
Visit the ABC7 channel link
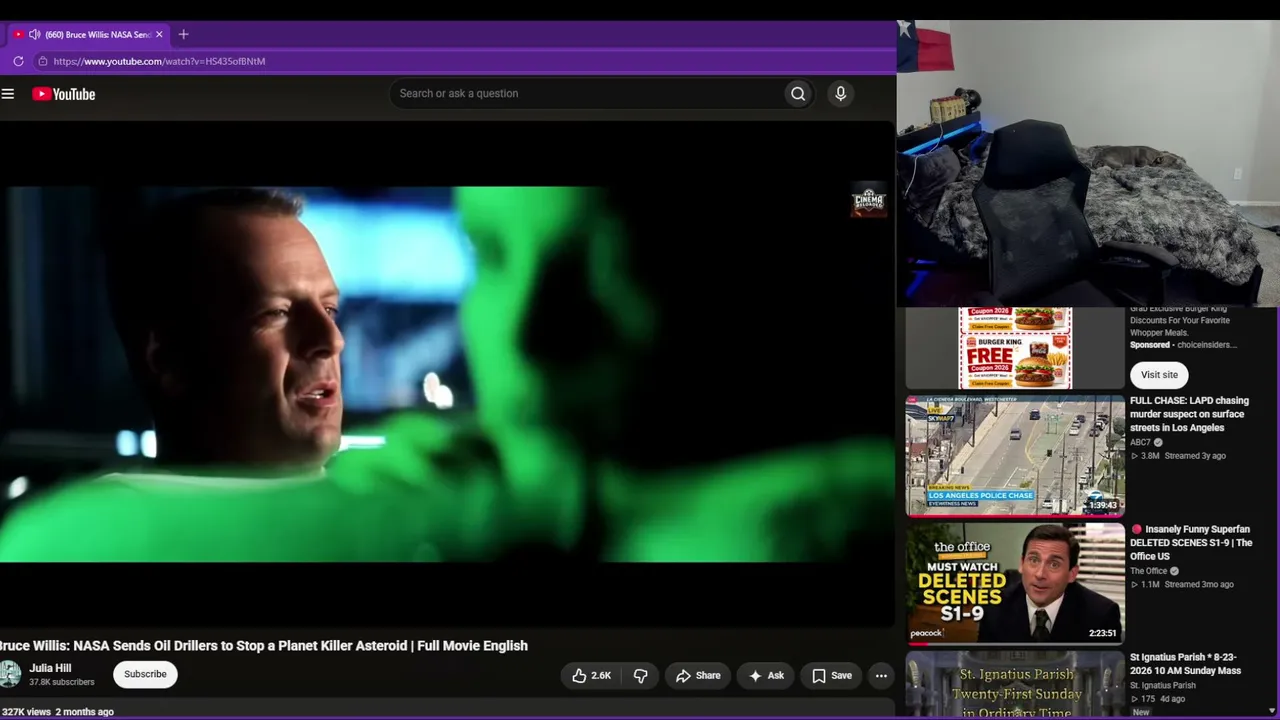point(1141,442)
